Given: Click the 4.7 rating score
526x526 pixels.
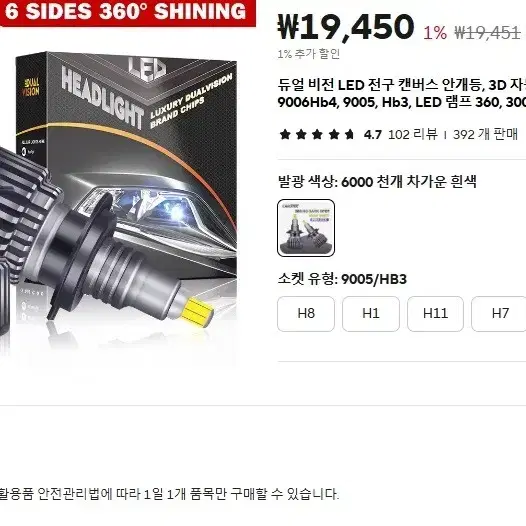Looking at the screenshot, I should tap(373, 135).
